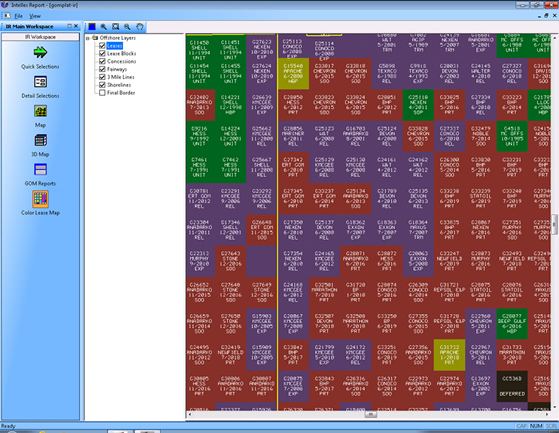
Task: Click the splitter grip on the right edge
Action: pos(555,225)
